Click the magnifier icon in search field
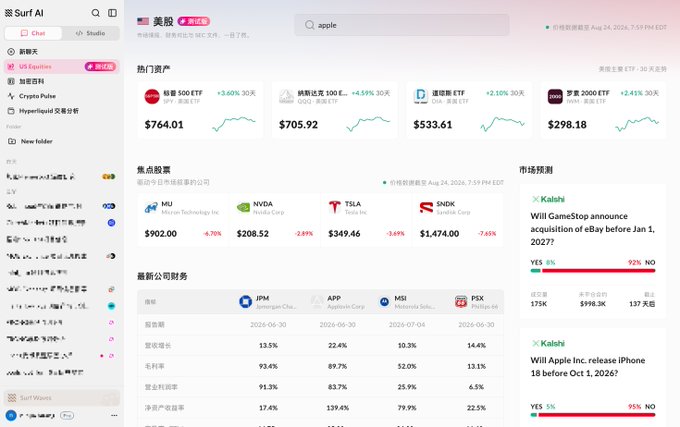The height and width of the screenshot is (427, 680). point(309,25)
